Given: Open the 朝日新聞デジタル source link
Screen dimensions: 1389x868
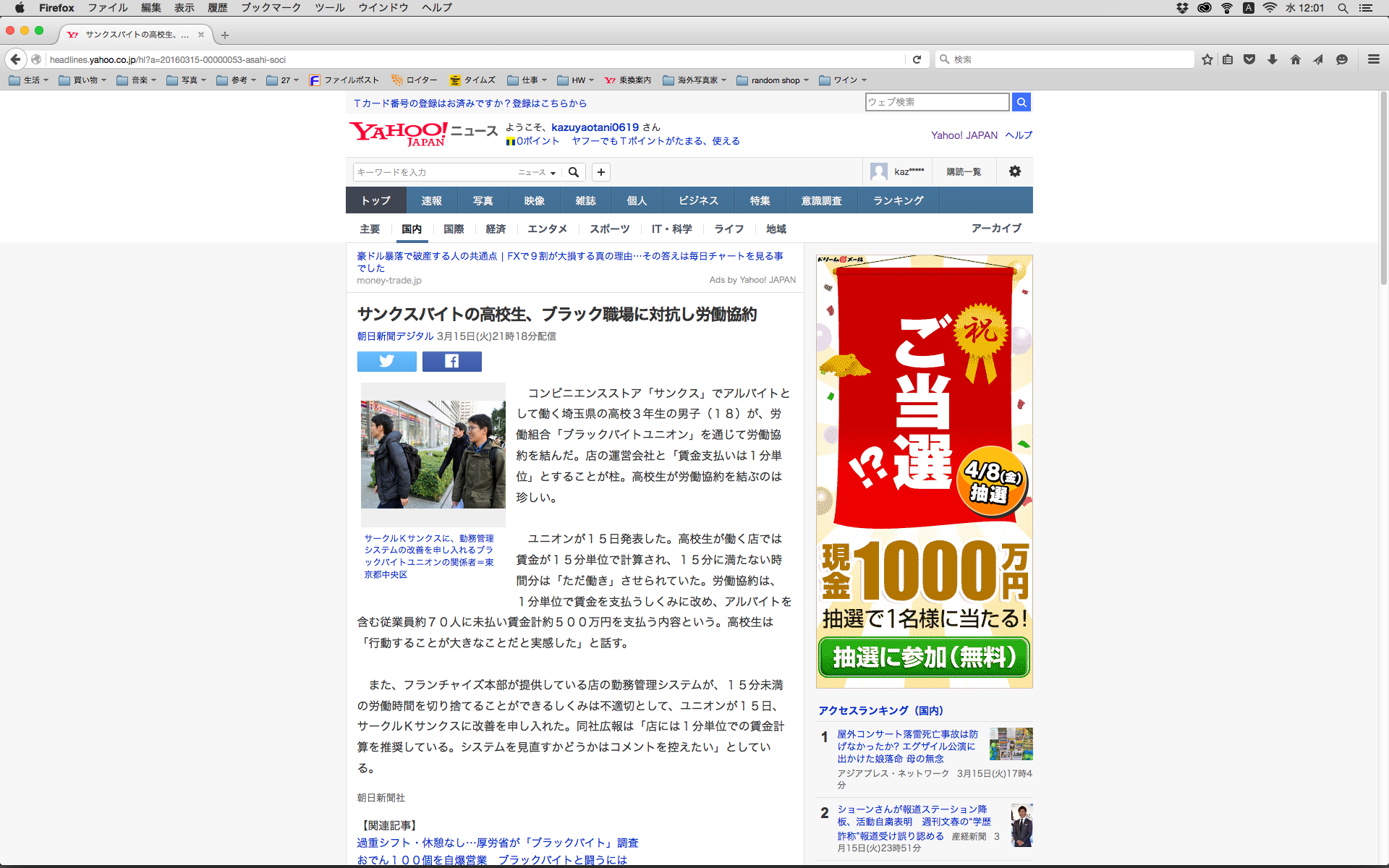Looking at the screenshot, I should (x=395, y=336).
